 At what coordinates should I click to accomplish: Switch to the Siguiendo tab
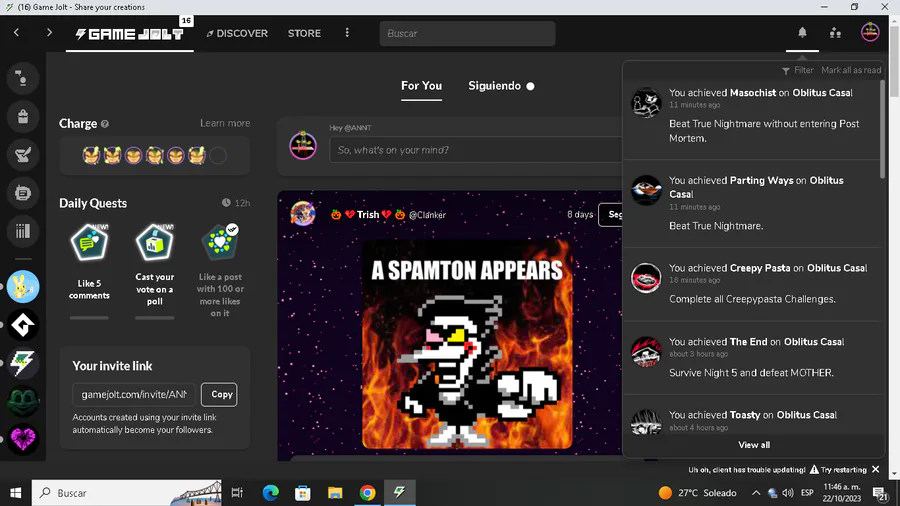tap(501, 86)
